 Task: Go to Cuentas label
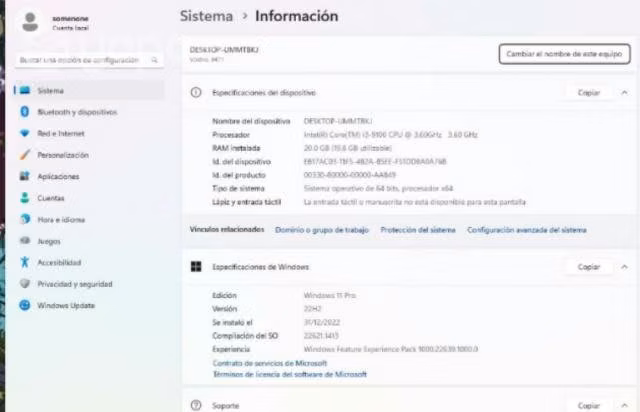(51, 198)
